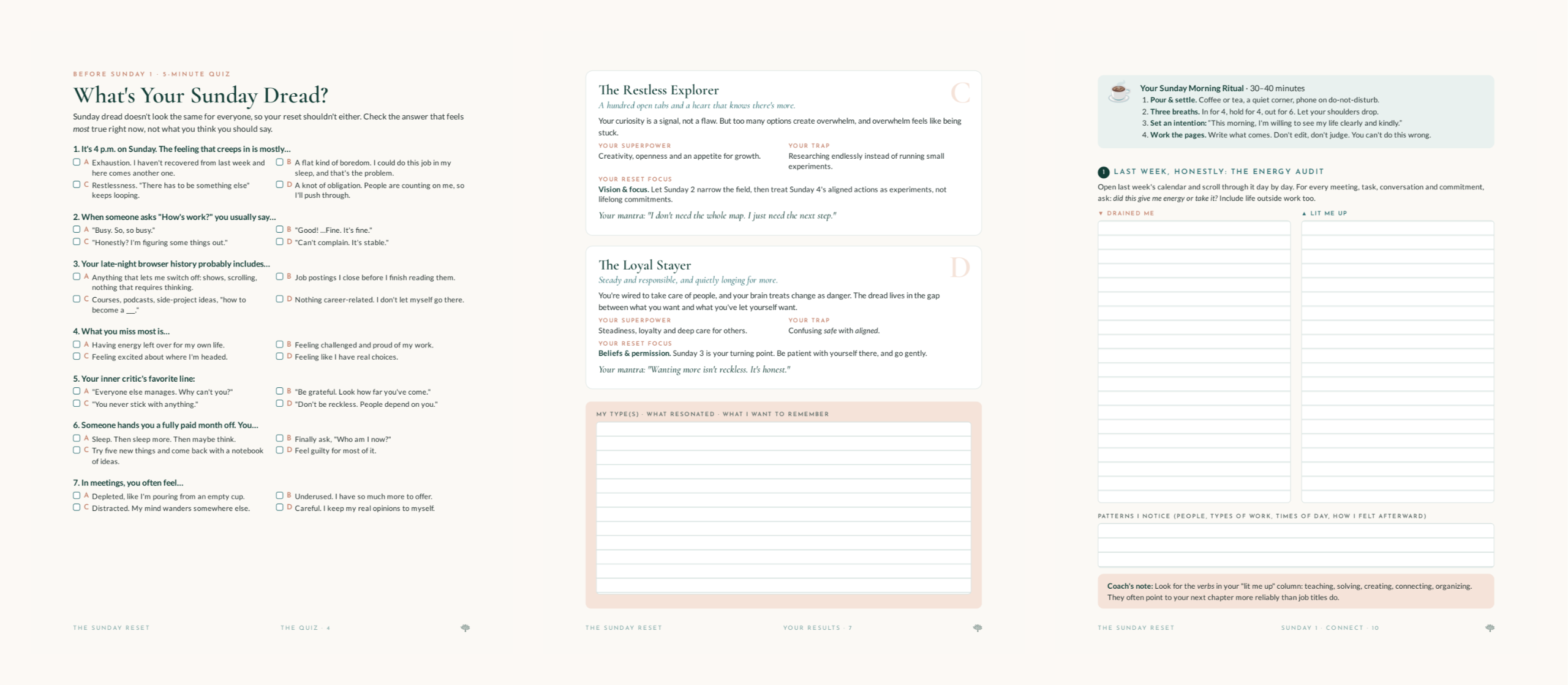
Task: Click 'LAST WEEK, HONESTLY: THE ENERGY AUDIT' heading
Action: click(1219, 172)
